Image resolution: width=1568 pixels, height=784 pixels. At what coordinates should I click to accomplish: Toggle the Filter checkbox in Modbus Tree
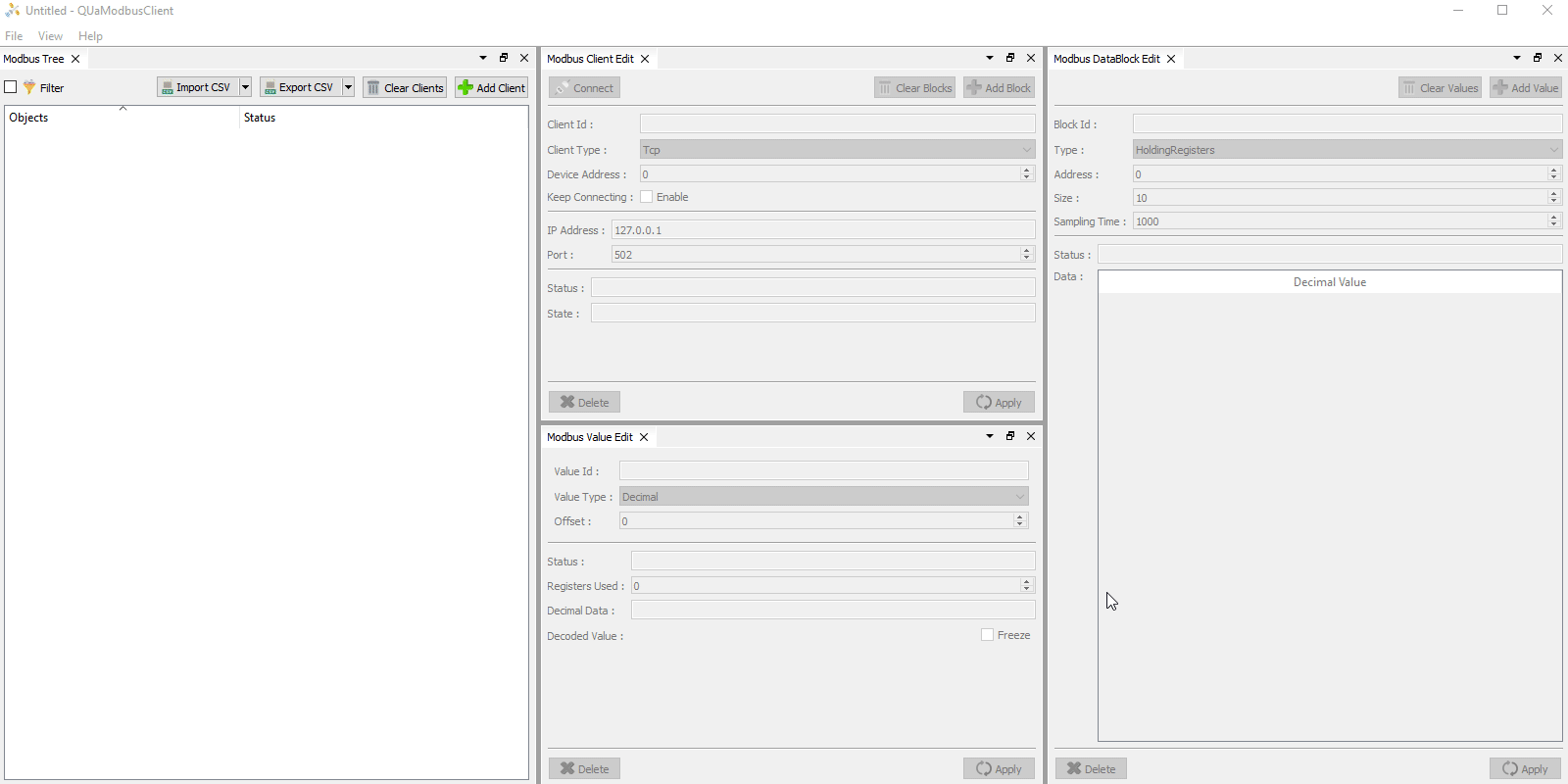[x=11, y=87]
